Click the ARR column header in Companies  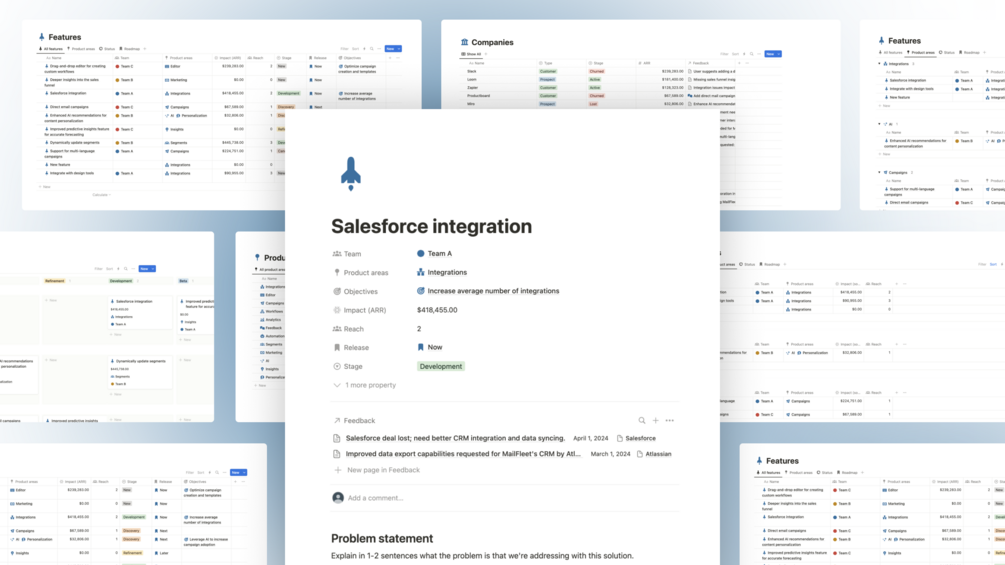click(644, 63)
